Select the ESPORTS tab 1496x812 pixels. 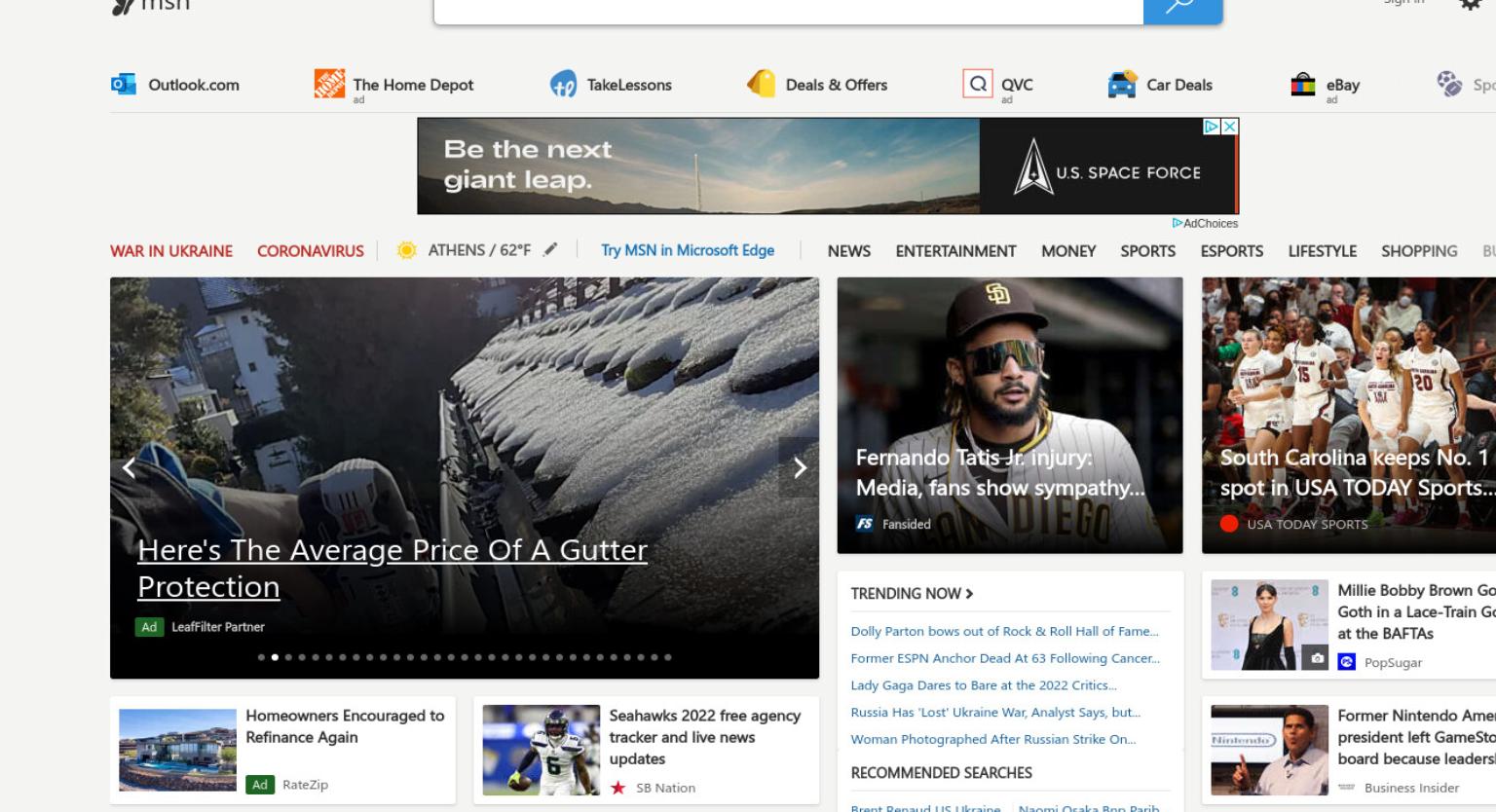click(1231, 251)
